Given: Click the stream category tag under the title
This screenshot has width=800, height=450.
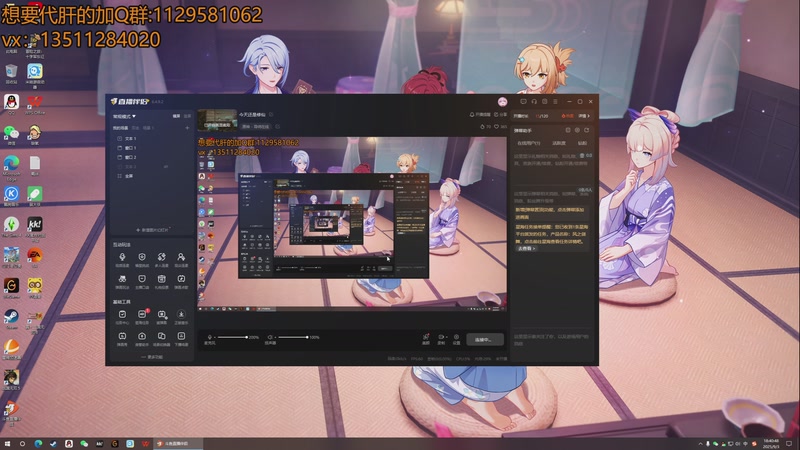Looking at the screenshot, I should click(x=255, y=127).
